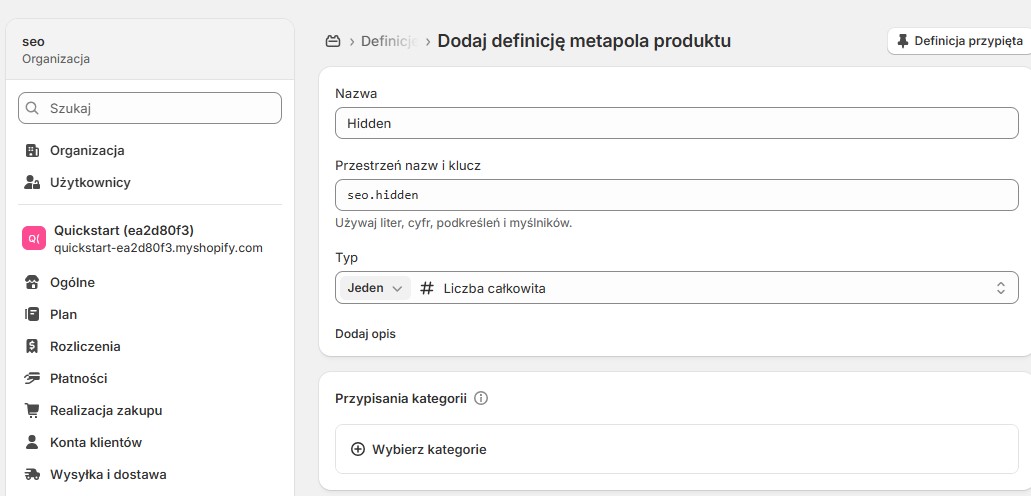Click the Nazwa field containing Hidden
Screen dimensions: 1031x496
point(677,123)
